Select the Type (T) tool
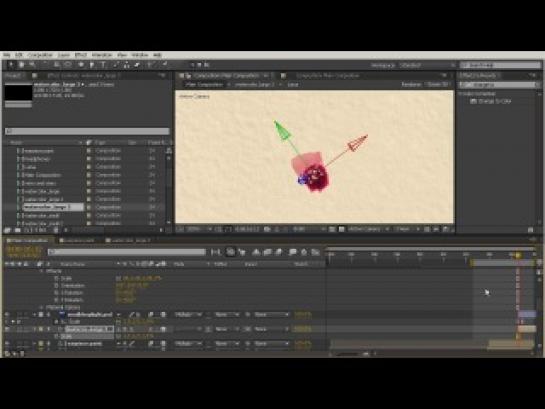 pyautogui.click(x=103, y=65)
